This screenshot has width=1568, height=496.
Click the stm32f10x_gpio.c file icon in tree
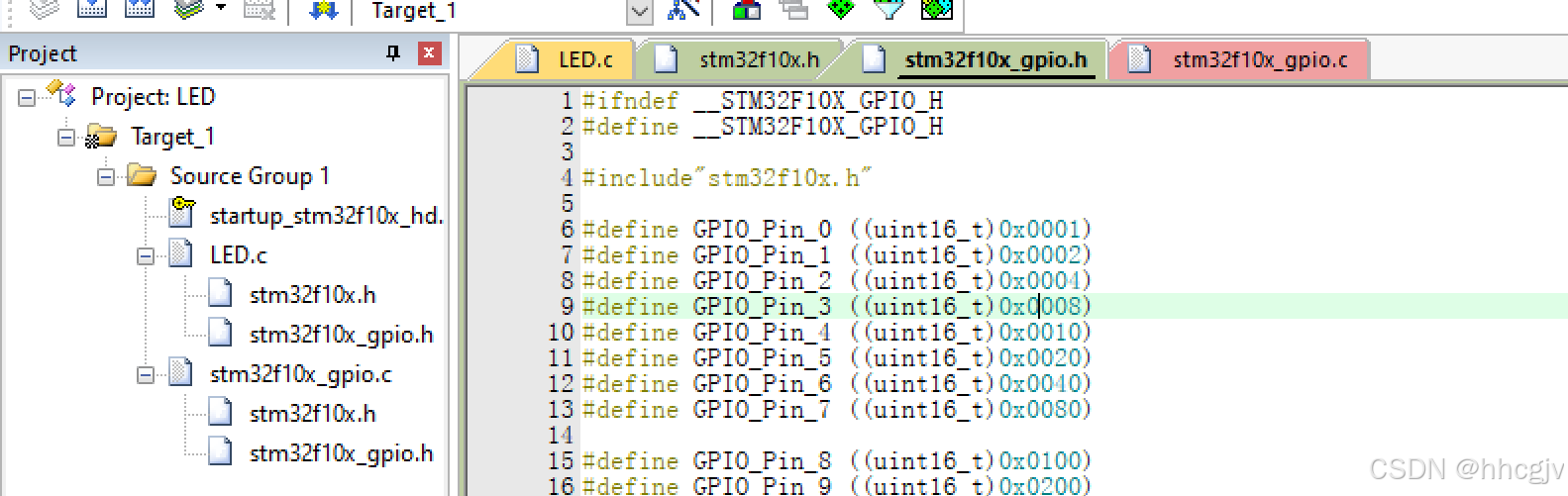[181, 373]
